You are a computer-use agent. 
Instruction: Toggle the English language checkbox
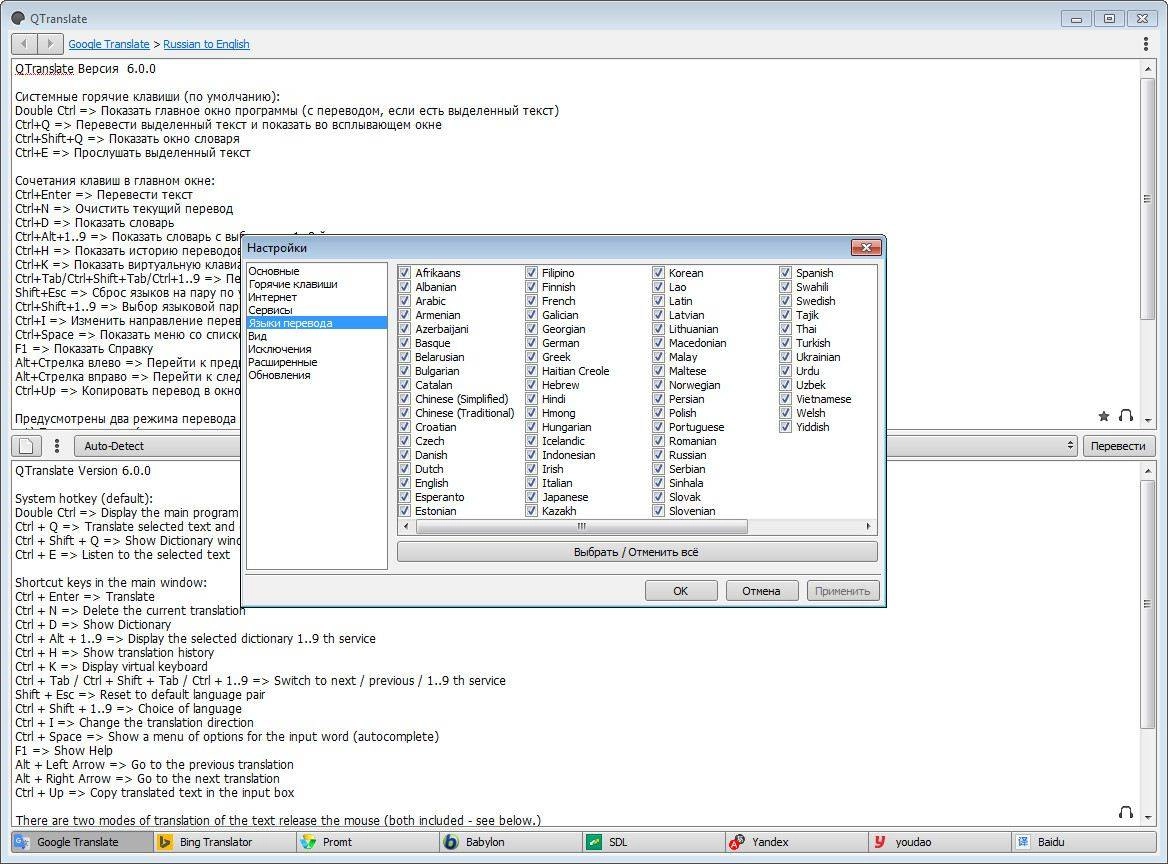point(404,483)
